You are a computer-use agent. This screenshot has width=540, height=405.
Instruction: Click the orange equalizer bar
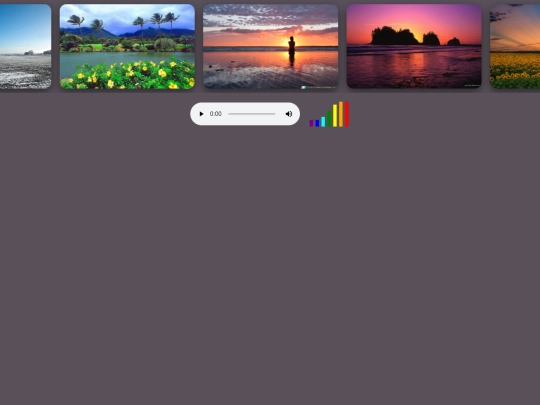(341, 114)
